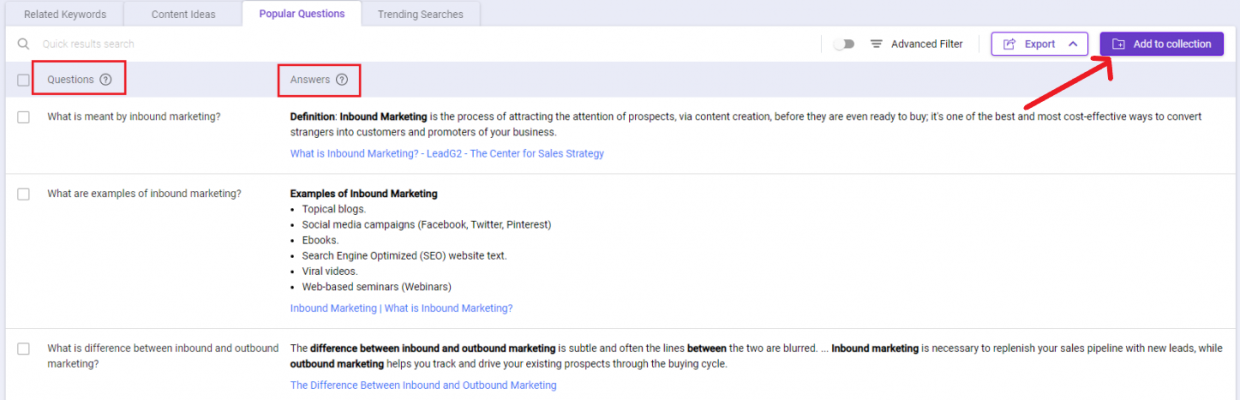Select all questions with header checkbox
Image resolution: width=1240 pixels, height=400 pixels.
click(24, 80)
